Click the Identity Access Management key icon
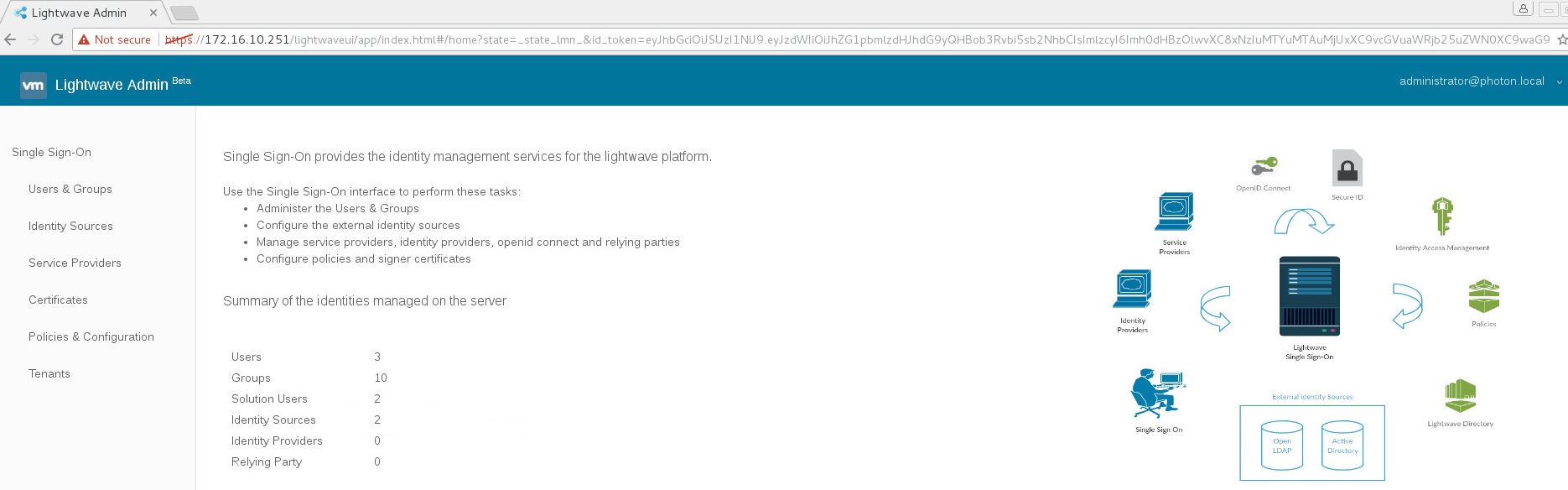1568x490 pixels. pos(1442,217)
